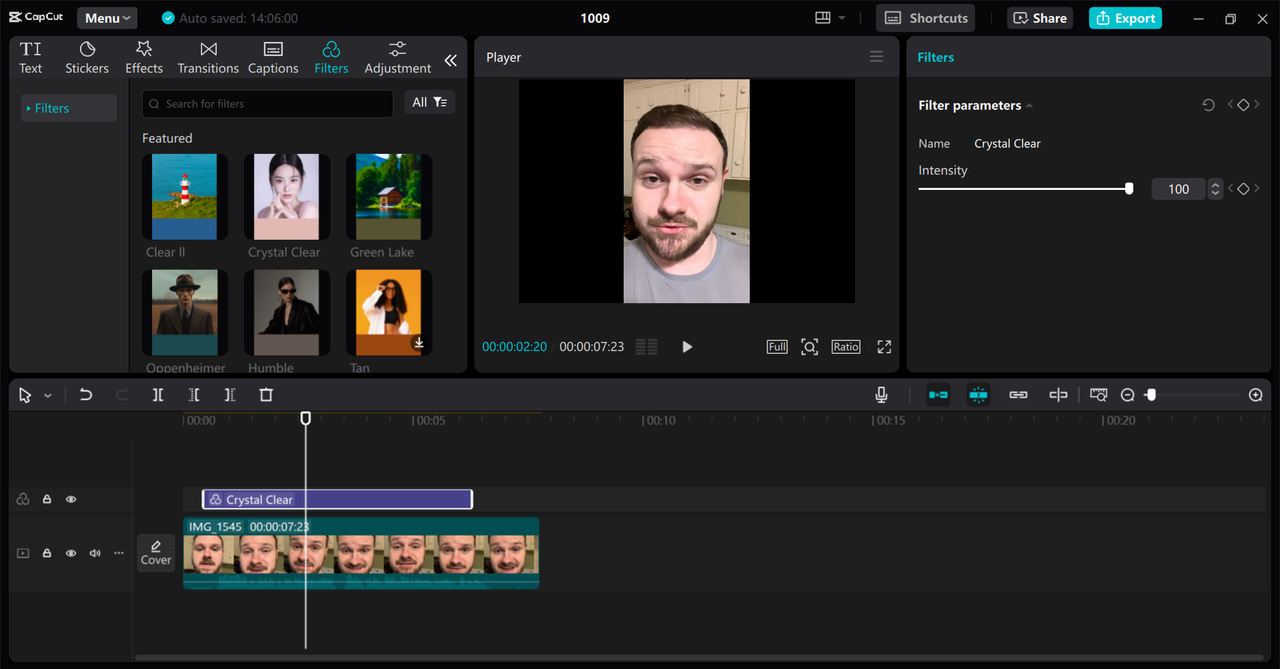Lock the filter track

(46, 499)
